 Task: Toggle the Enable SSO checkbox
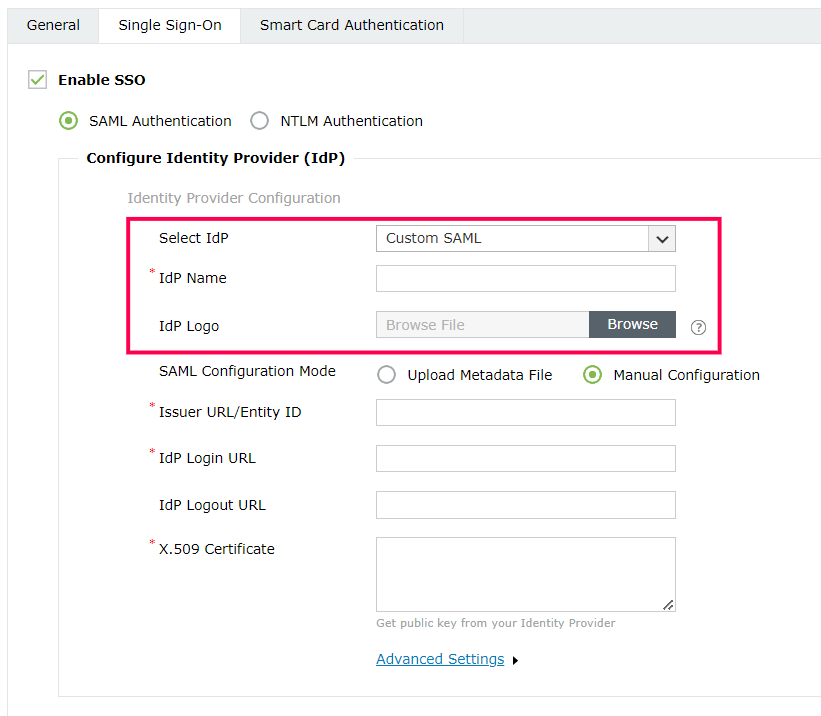coord(38,80)
